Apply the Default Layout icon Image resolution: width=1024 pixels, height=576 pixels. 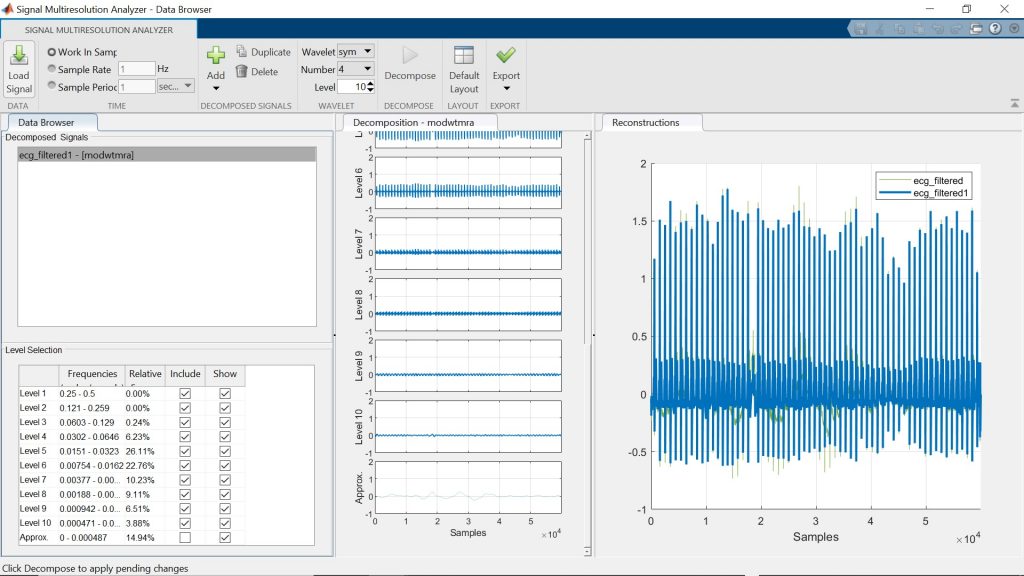click(463, 56)
